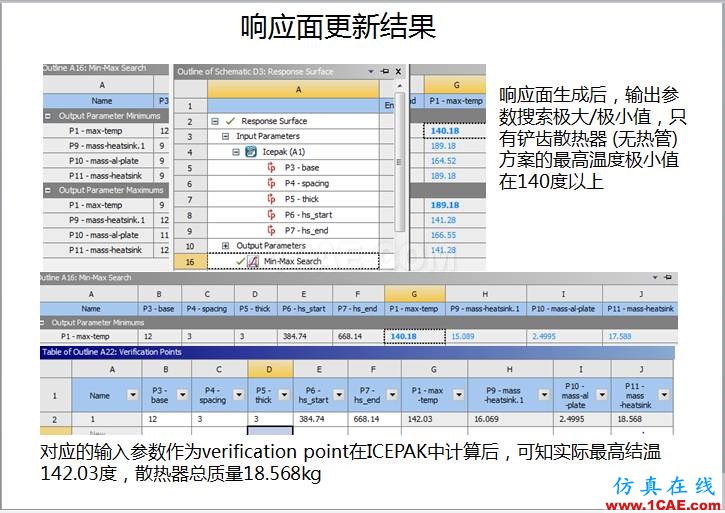Click the empty selected cell below P5 - thick
725x513 pixels.
(270, 431)
